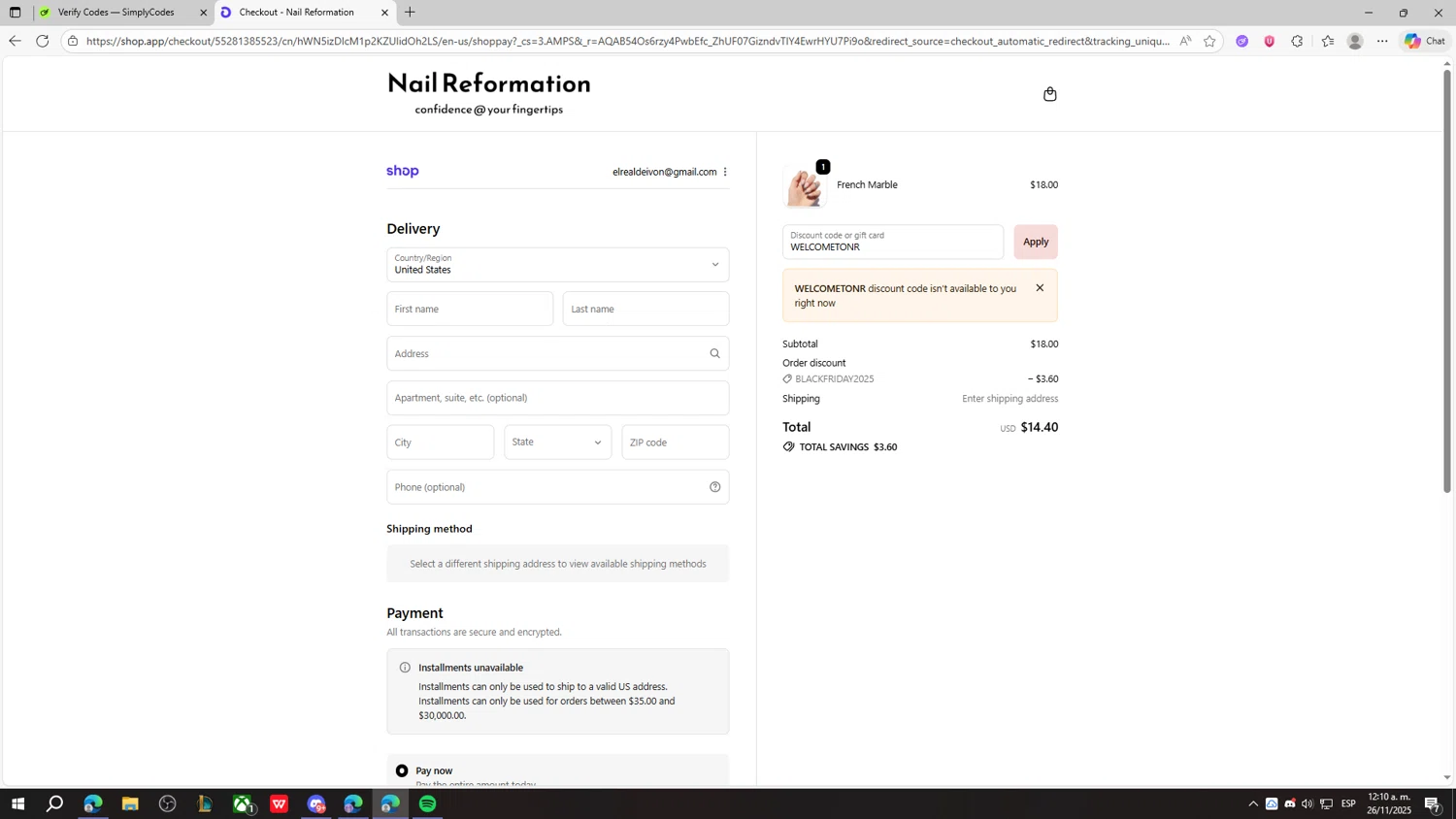
Task: Reload the checkout page
Action: (42, 41)
